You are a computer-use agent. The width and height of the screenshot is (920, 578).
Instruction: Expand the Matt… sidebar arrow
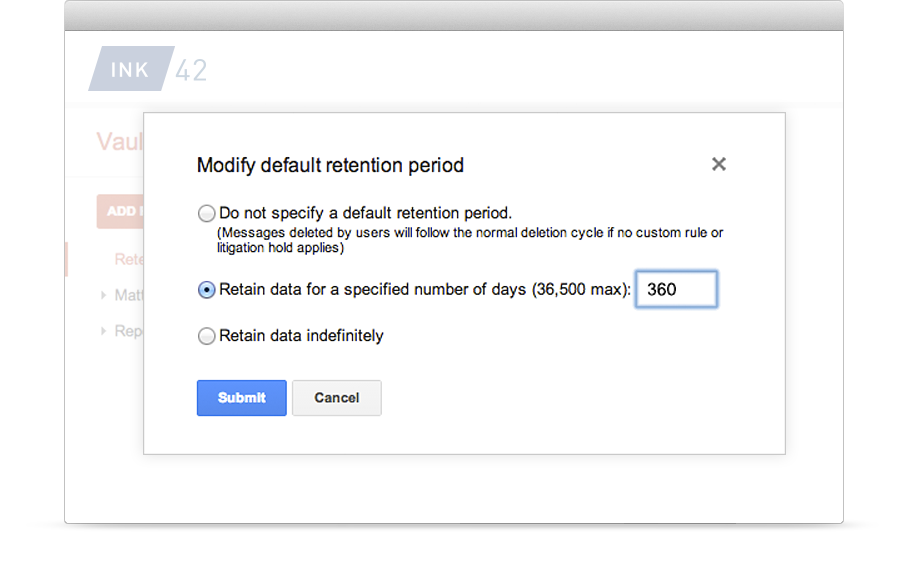tap(103, 295)
